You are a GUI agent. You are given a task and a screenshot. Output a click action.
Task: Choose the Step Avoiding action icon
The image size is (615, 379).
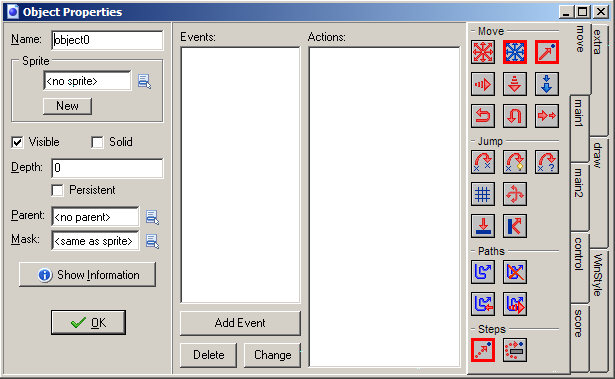coord(515,350)
